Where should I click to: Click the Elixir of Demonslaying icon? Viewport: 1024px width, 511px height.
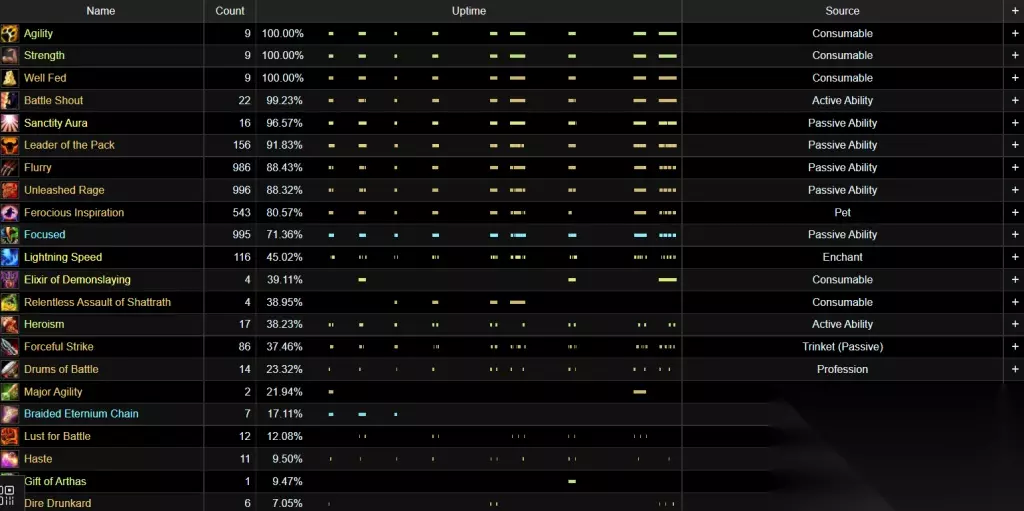click(9, 280)
